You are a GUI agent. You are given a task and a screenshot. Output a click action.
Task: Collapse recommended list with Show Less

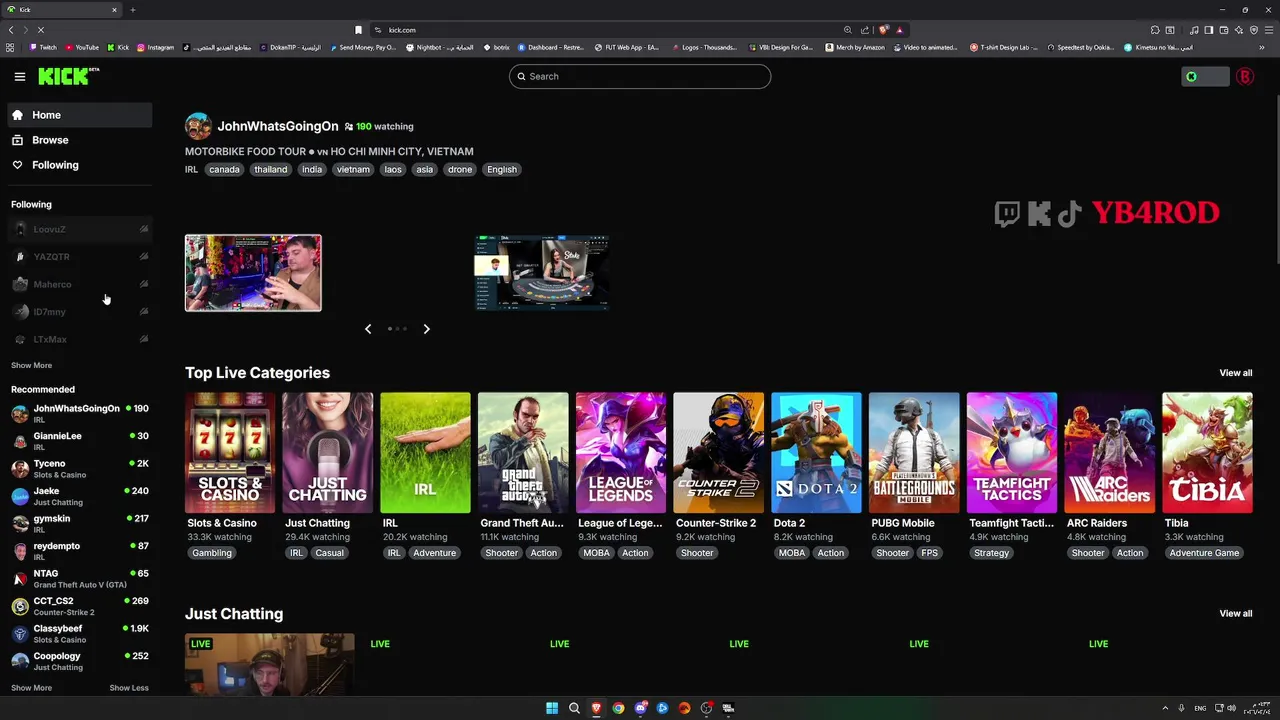point(129,688)
